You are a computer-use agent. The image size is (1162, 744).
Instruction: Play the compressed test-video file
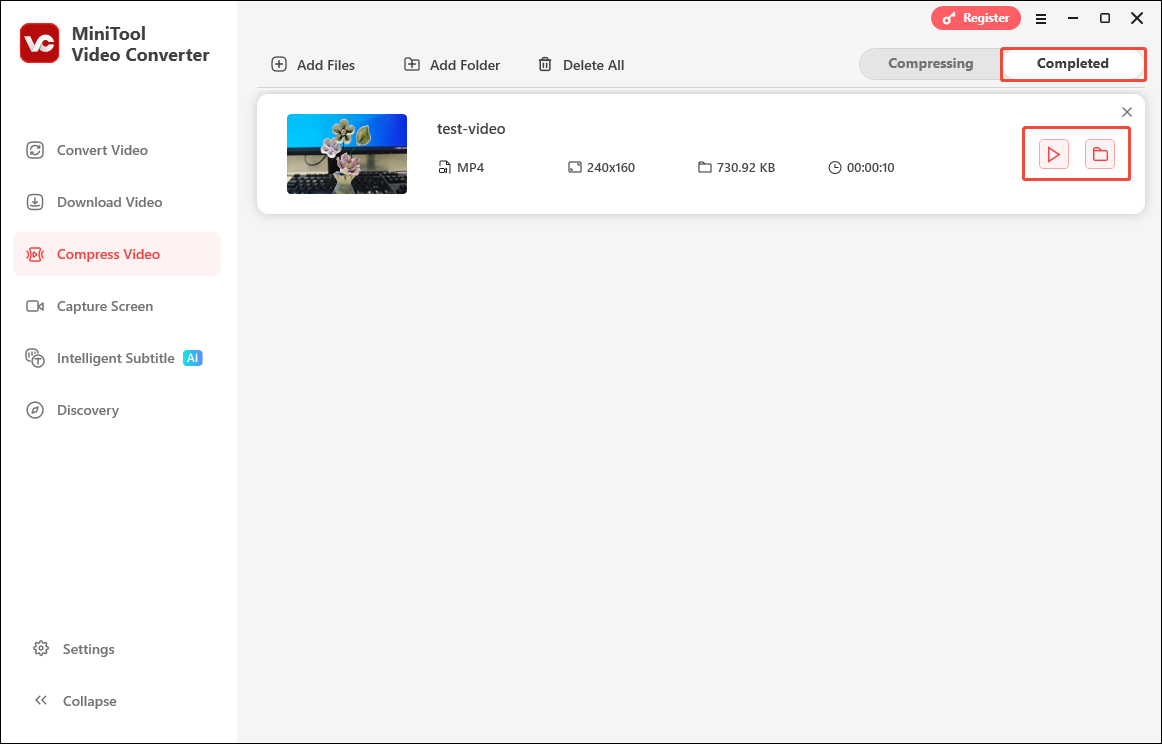[1052, 154]
